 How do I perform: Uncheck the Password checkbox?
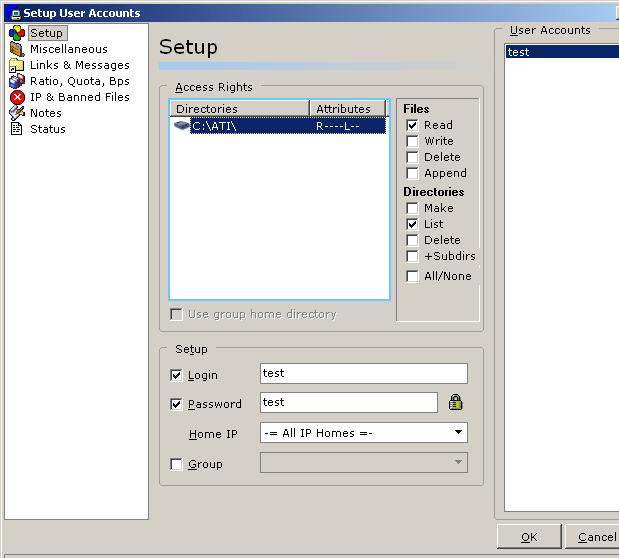(x=176, y=404)
